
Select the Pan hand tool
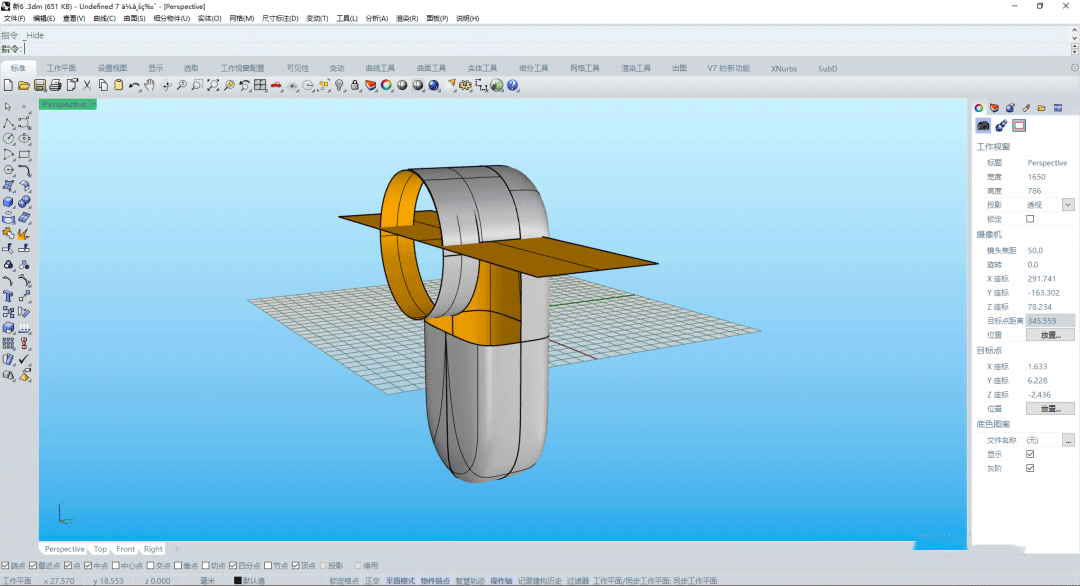pyautogui.click(x=149, y=86)
